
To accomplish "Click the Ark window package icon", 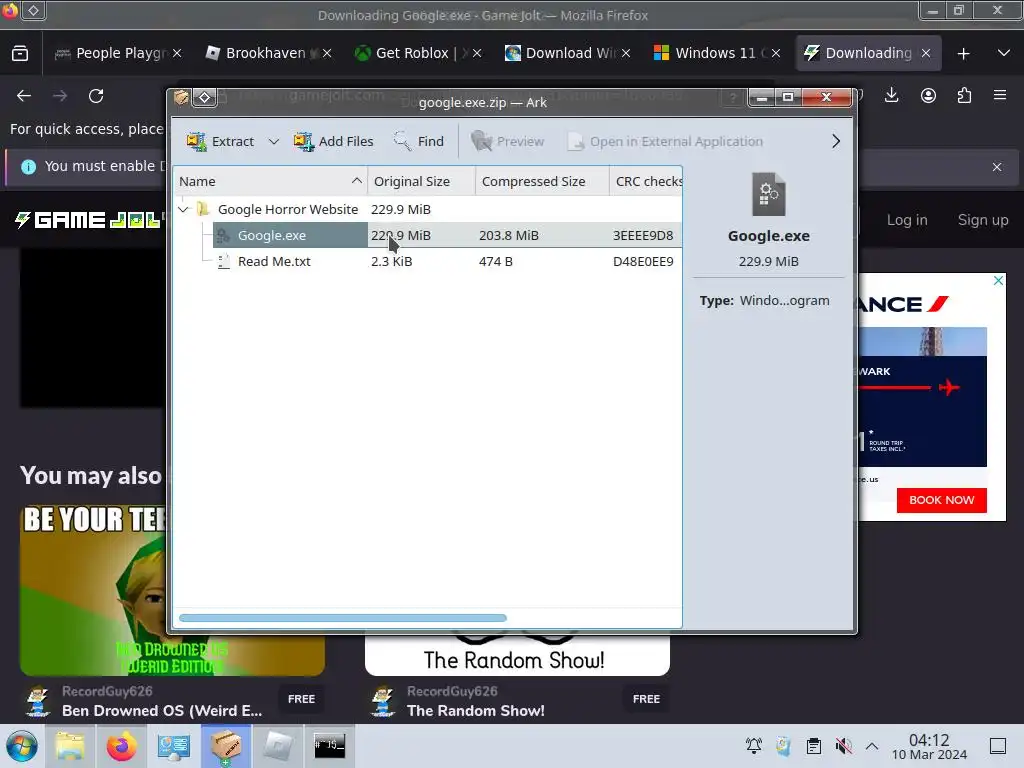I will 181,98.
